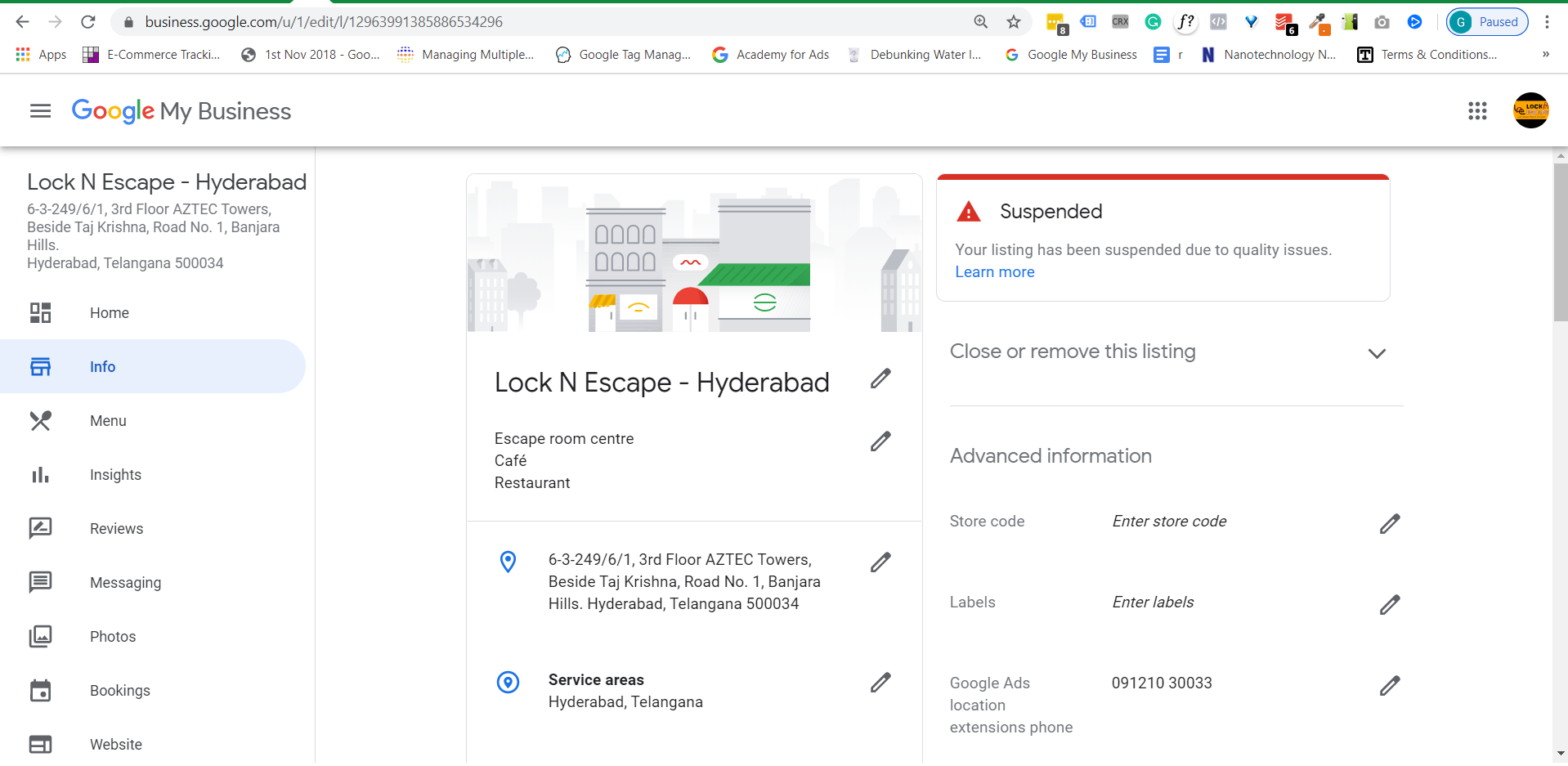Click the Google My Business logo
Image resolution: width=1568 pixels, height=766 pixels.
click(x=181, y=111)
